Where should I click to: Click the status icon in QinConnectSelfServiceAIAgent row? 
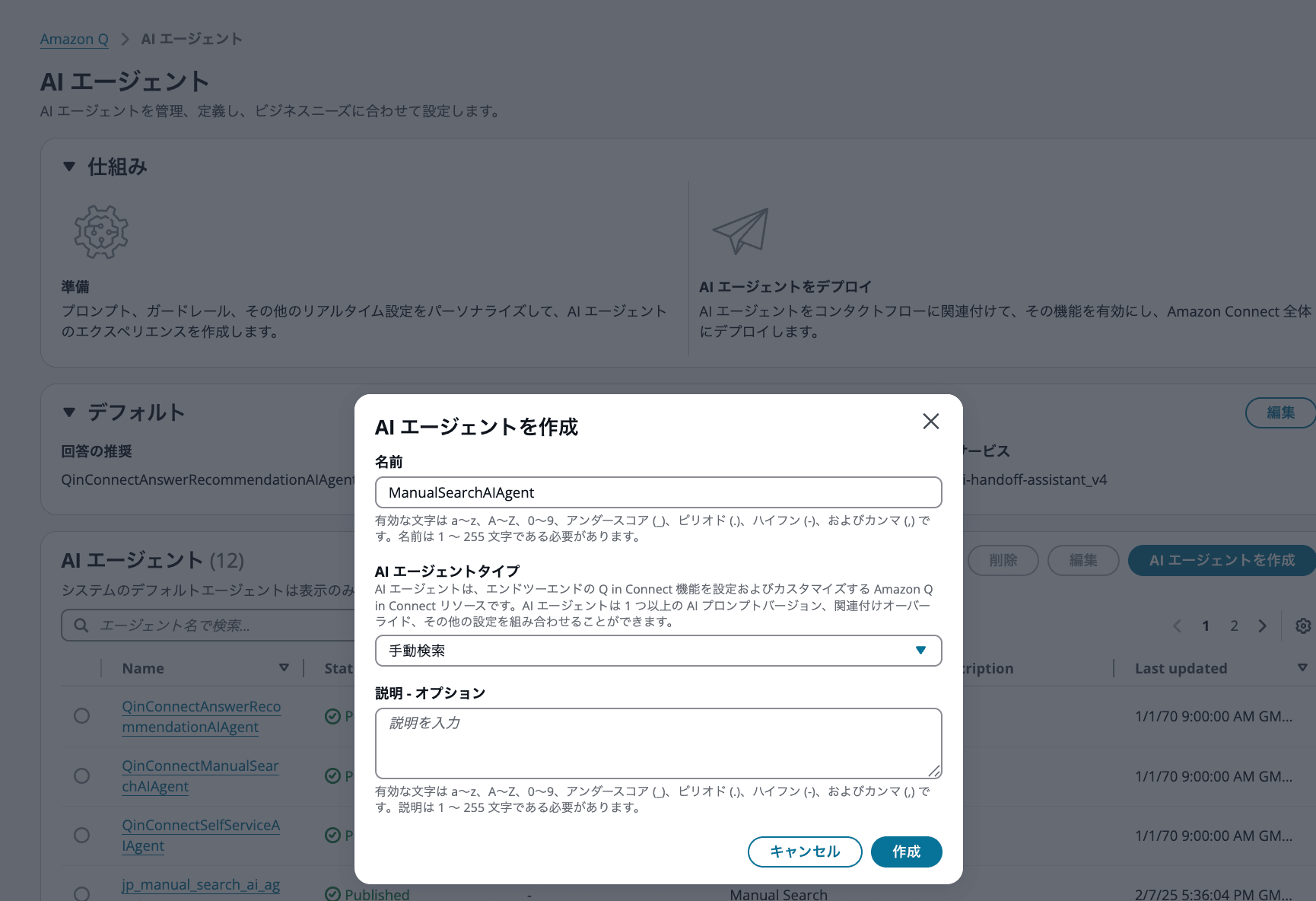coord(332,835)
